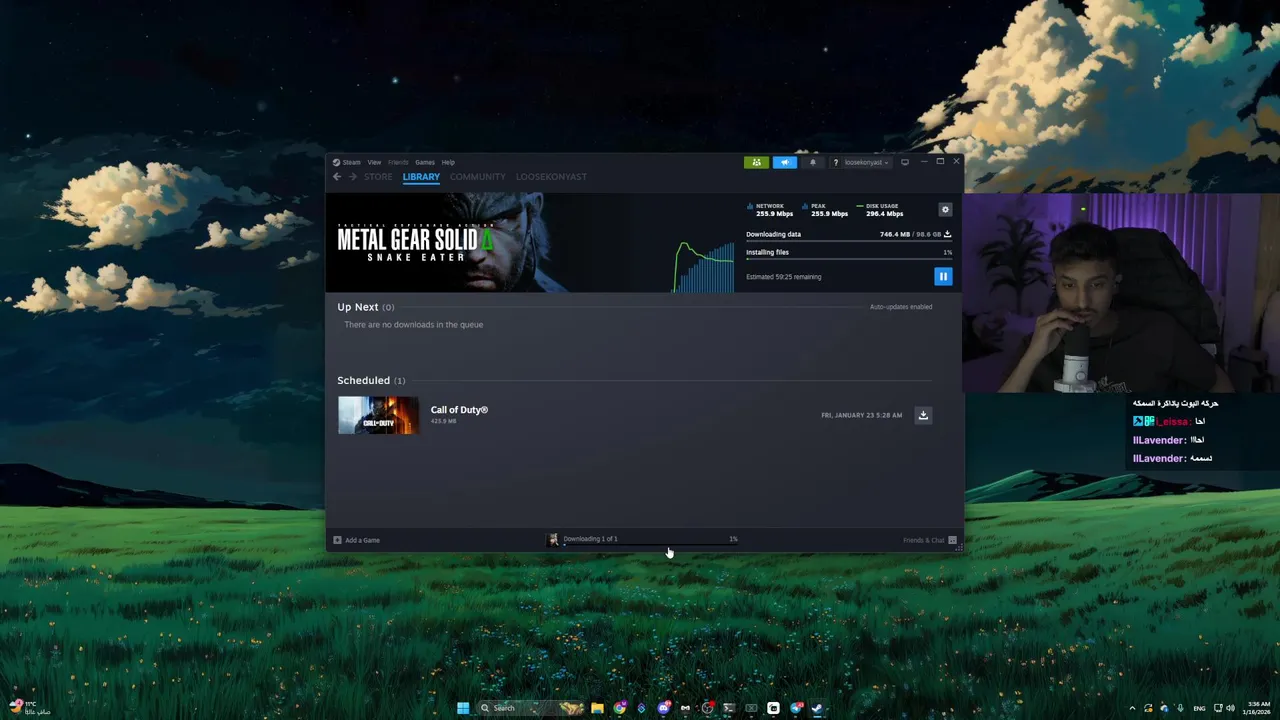Viewport: 1280px width, 720px height.
Task: Click the ENG language indicator
Action: click(1199, 708)
